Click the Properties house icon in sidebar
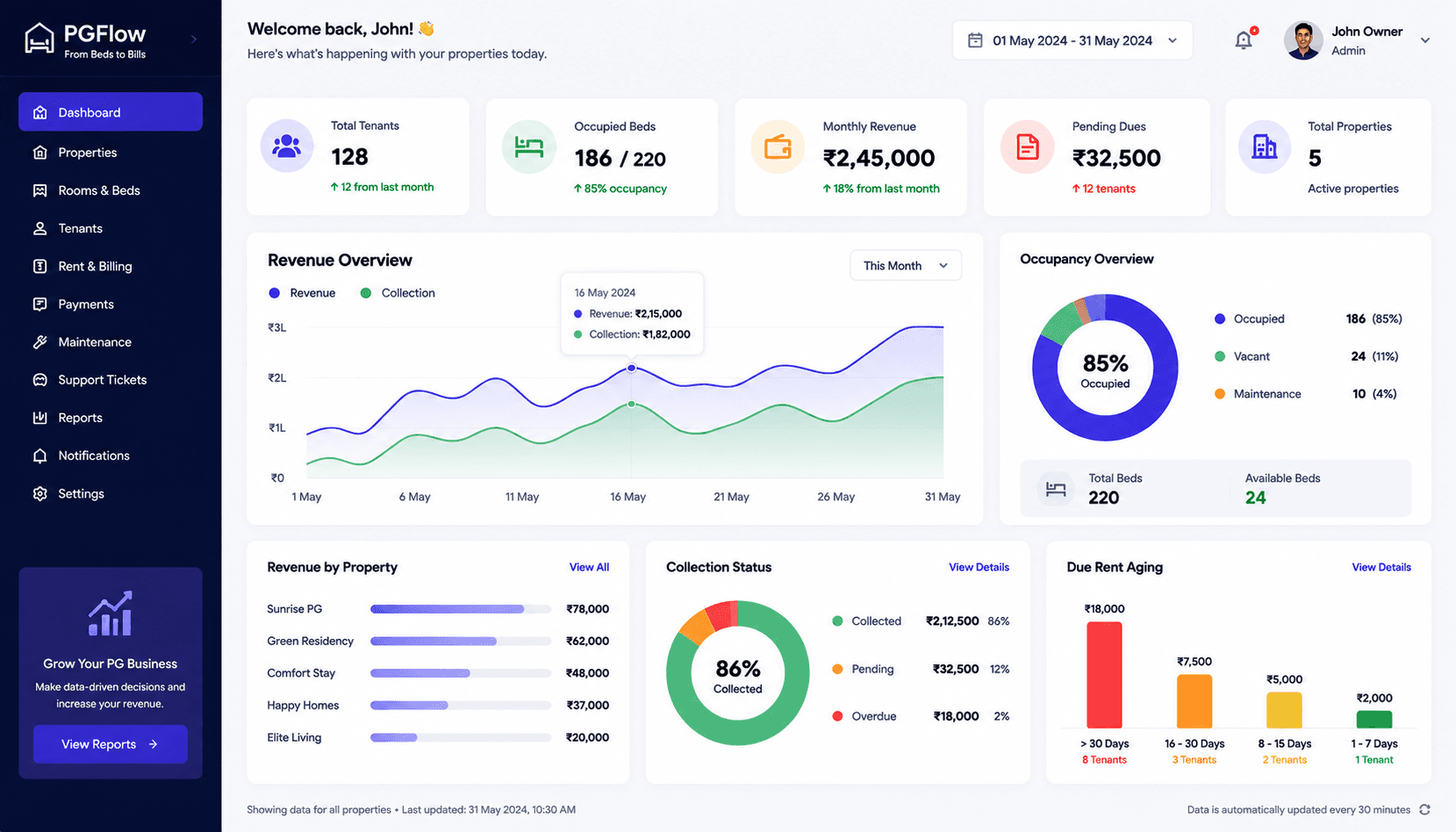 point(40,153)
